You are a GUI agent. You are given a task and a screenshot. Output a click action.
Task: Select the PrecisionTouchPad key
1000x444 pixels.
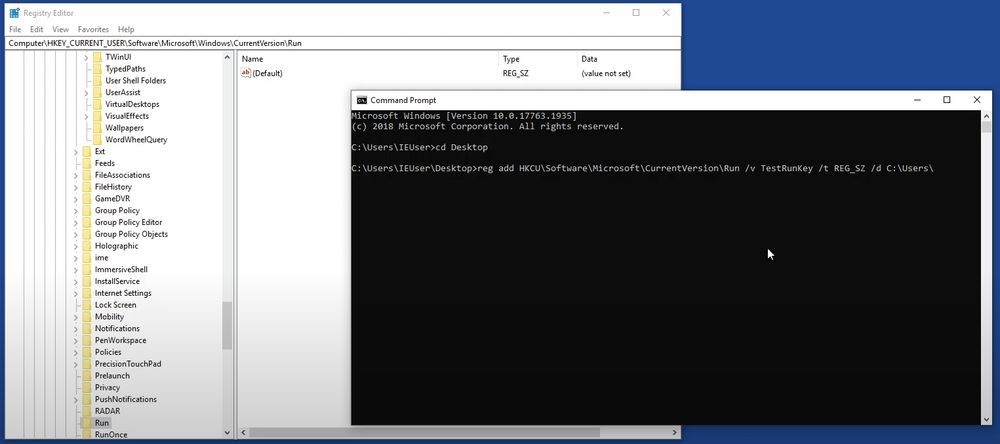coord(128,364)
